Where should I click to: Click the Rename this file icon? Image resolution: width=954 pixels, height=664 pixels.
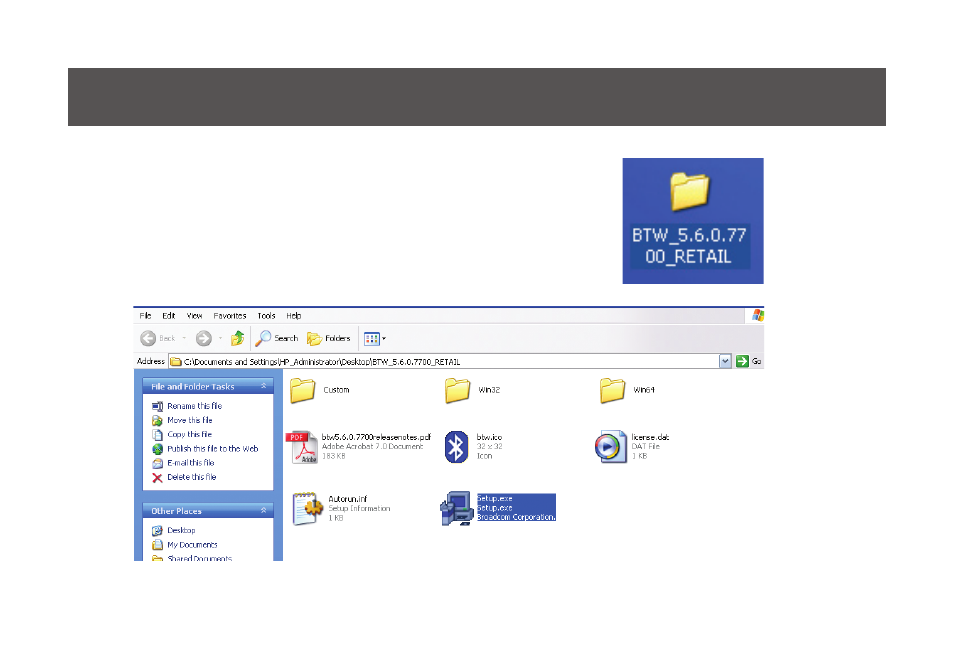point(157,406)
